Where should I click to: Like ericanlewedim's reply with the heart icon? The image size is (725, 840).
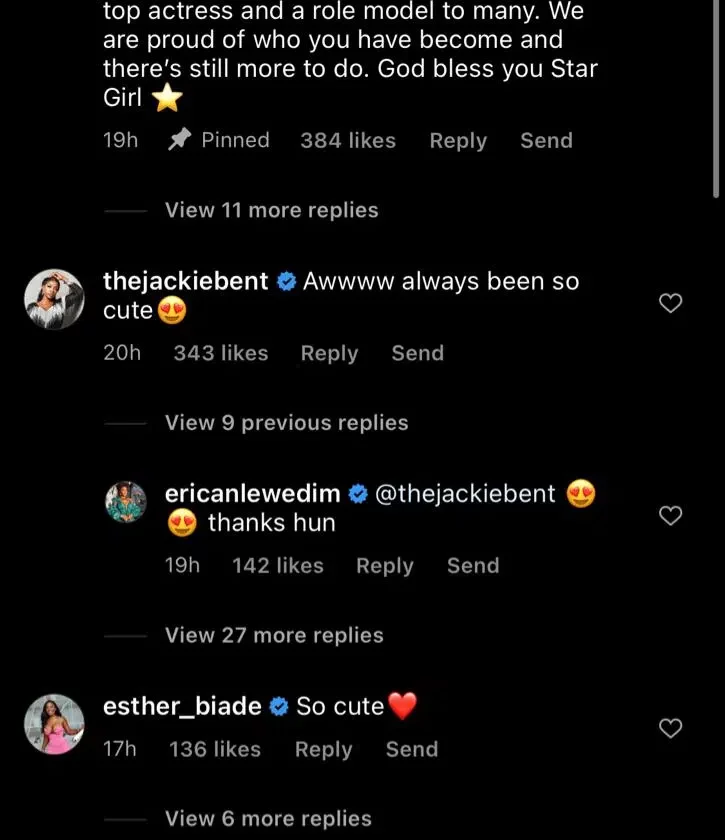click(x=672, y=515)
